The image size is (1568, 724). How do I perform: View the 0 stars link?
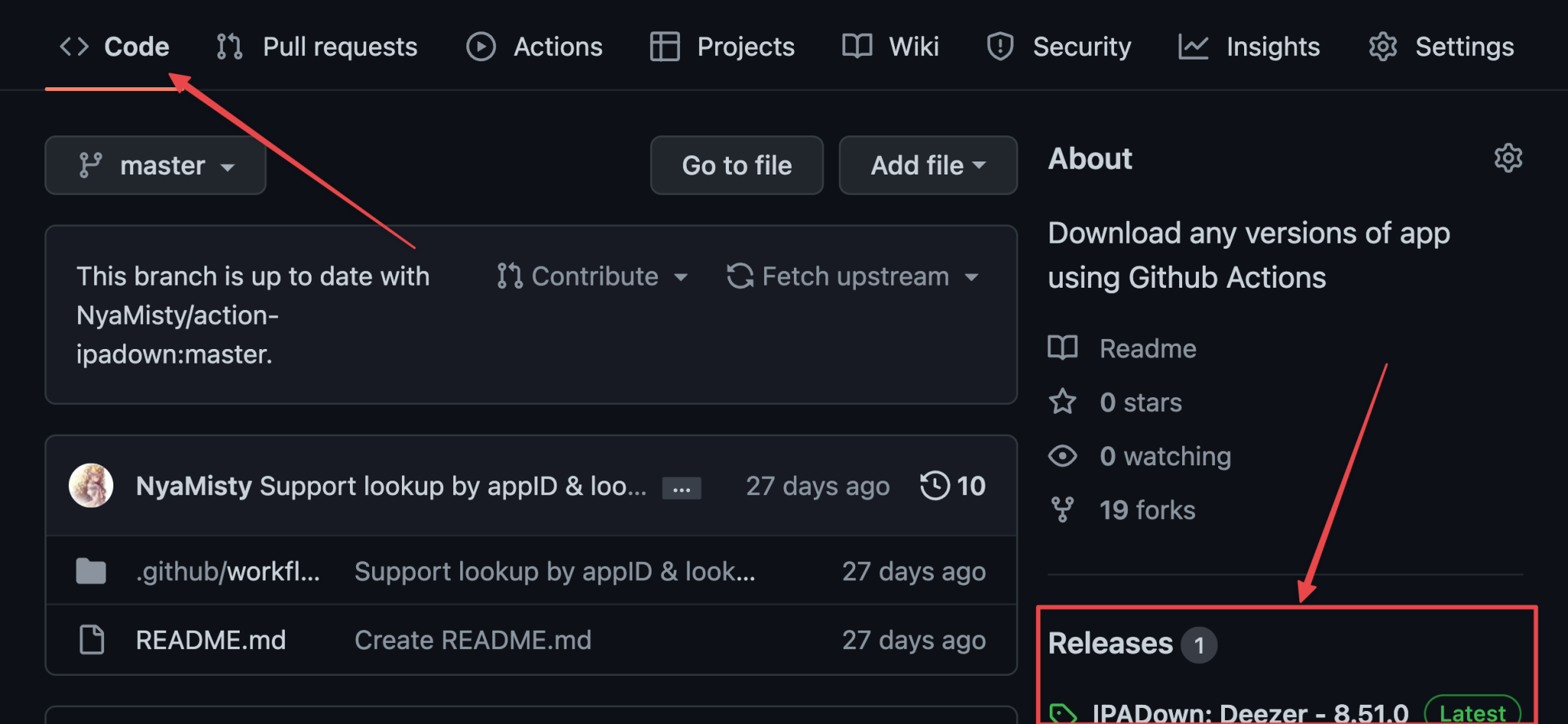tap(1141, 402)
